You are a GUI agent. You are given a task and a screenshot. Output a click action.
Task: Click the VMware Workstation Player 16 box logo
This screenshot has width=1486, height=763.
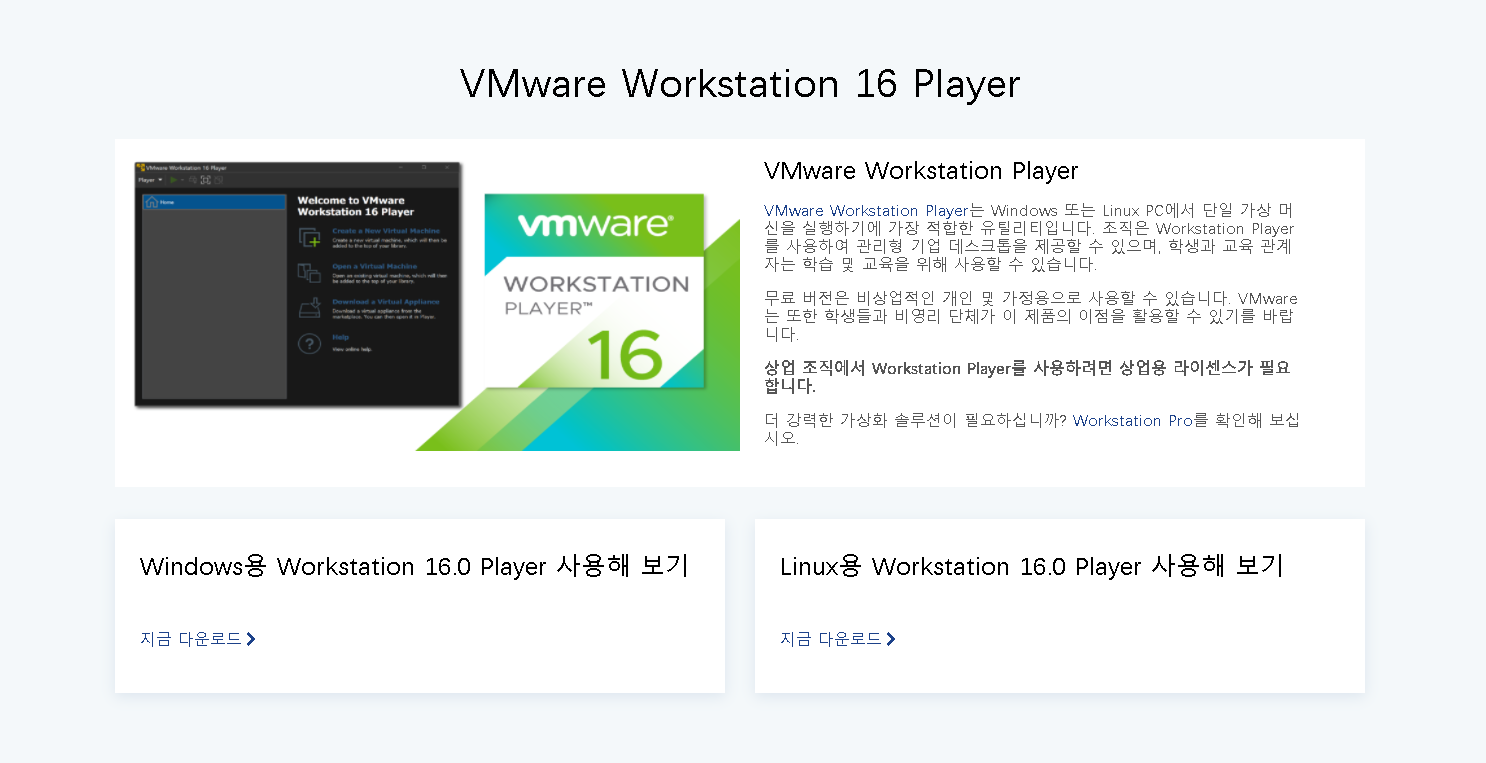pyautogui.click(x=594, y=291)
